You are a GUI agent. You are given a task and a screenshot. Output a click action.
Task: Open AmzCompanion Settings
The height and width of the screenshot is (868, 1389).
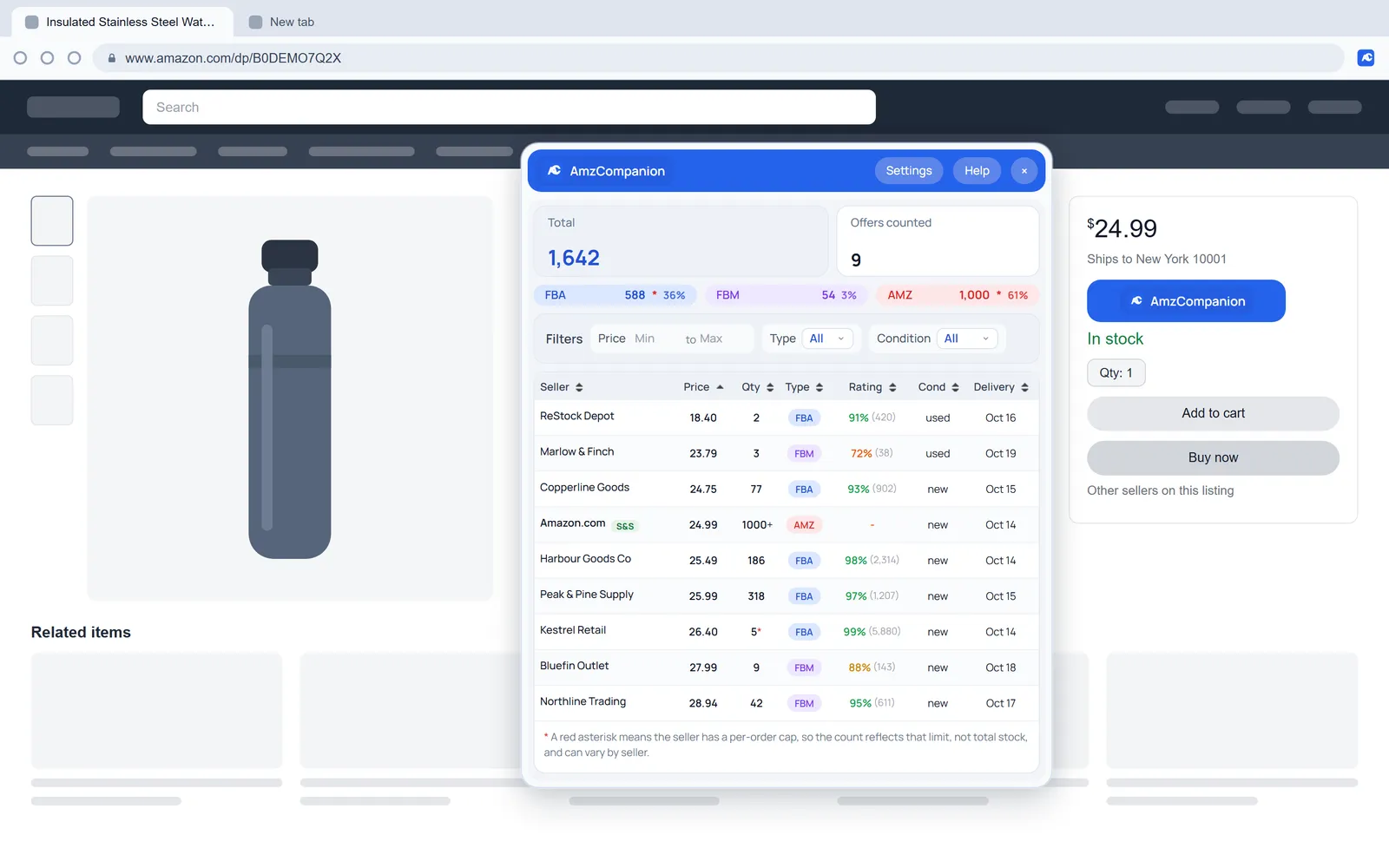(x=908, y=171)
